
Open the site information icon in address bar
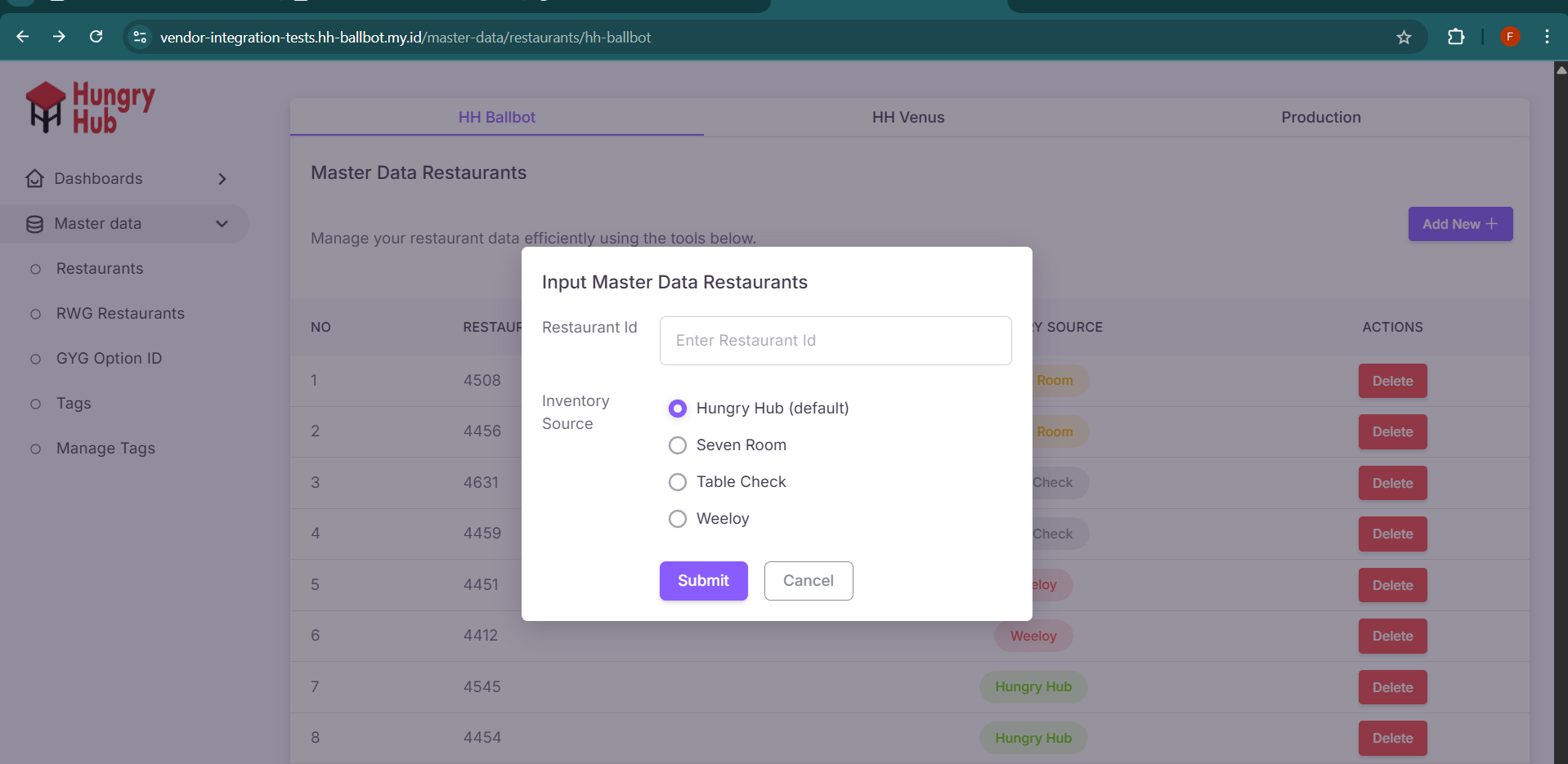pos(141,38)
